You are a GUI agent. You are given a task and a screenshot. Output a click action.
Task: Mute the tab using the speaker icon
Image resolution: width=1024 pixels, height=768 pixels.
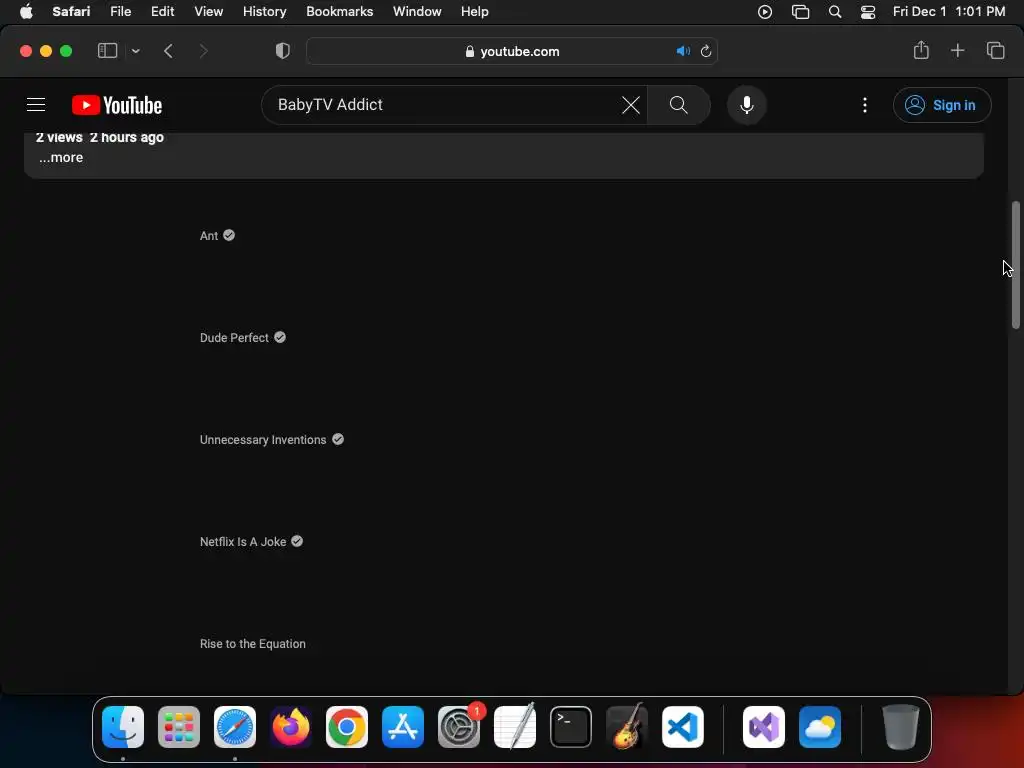[683, 51]
